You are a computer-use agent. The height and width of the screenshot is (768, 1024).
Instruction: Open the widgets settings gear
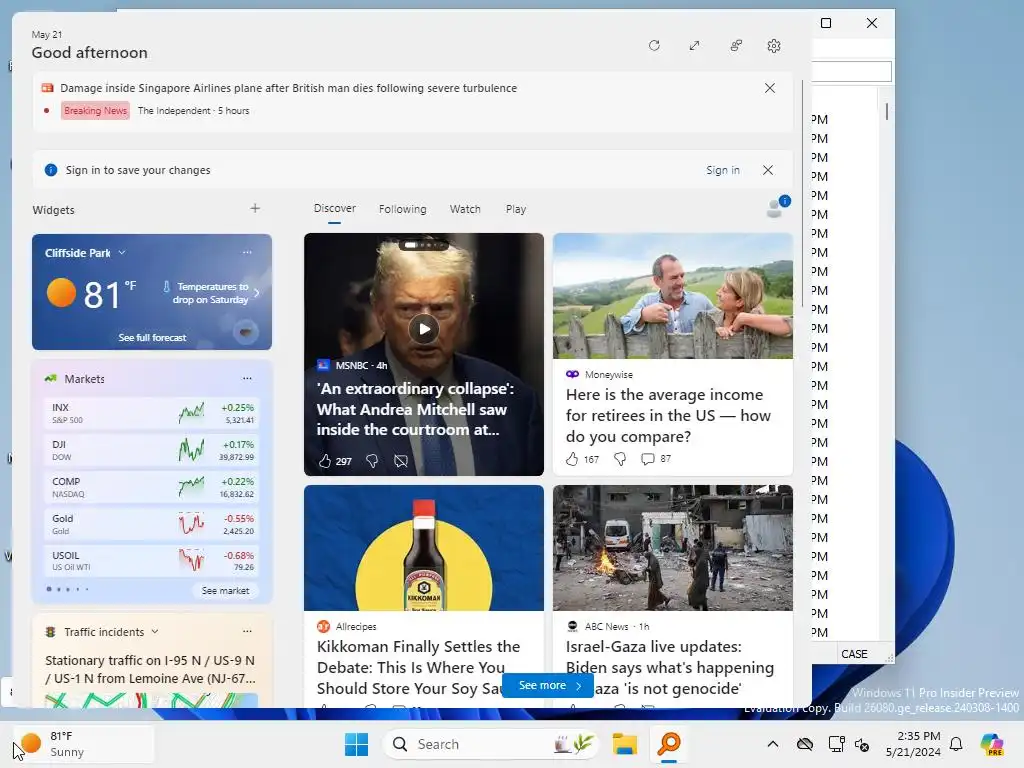pyautogui.click(x=774, y=46)
